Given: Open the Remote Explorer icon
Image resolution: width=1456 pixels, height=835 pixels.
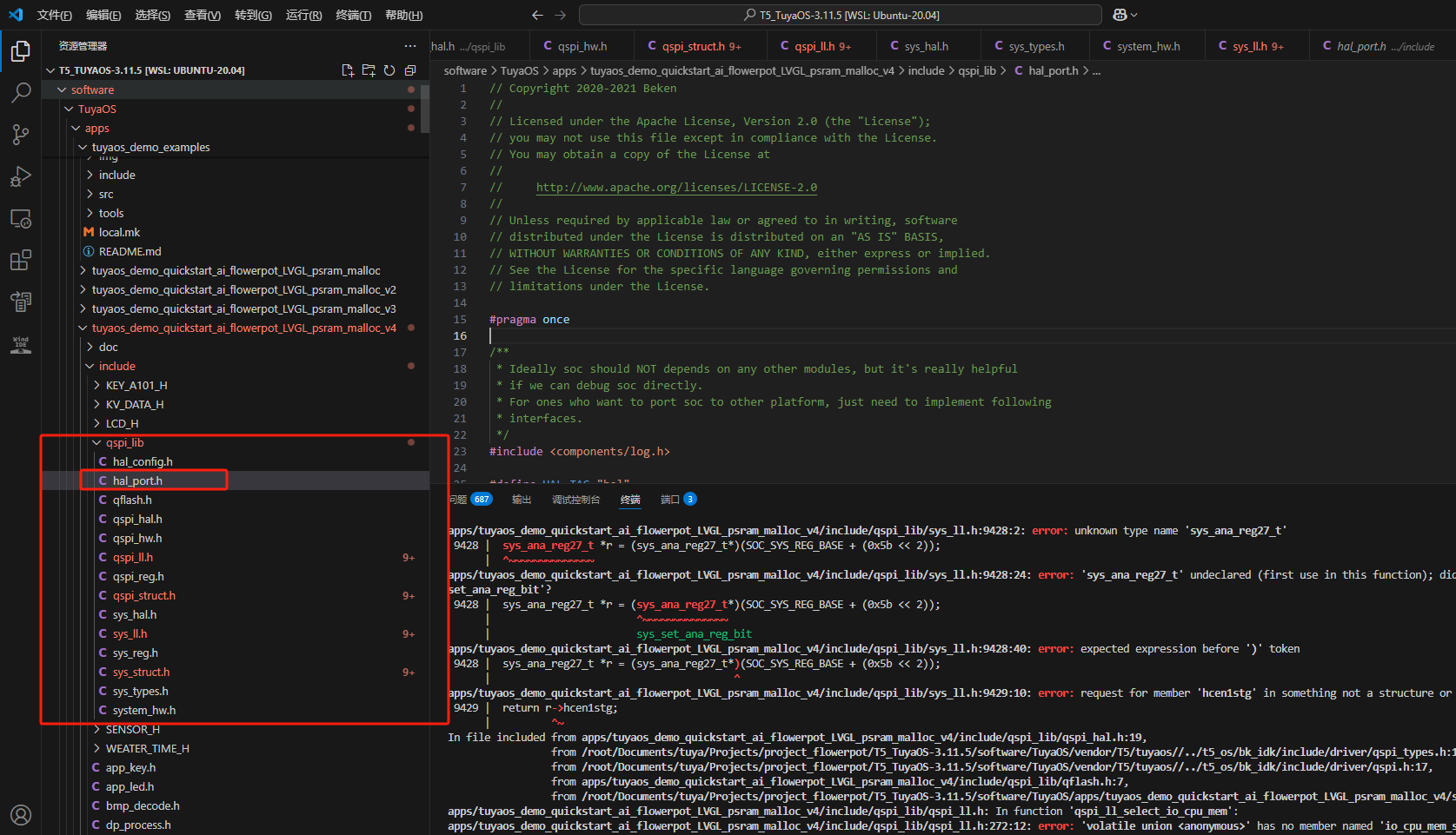Looking at the screenshot, I should click(21, 218).
